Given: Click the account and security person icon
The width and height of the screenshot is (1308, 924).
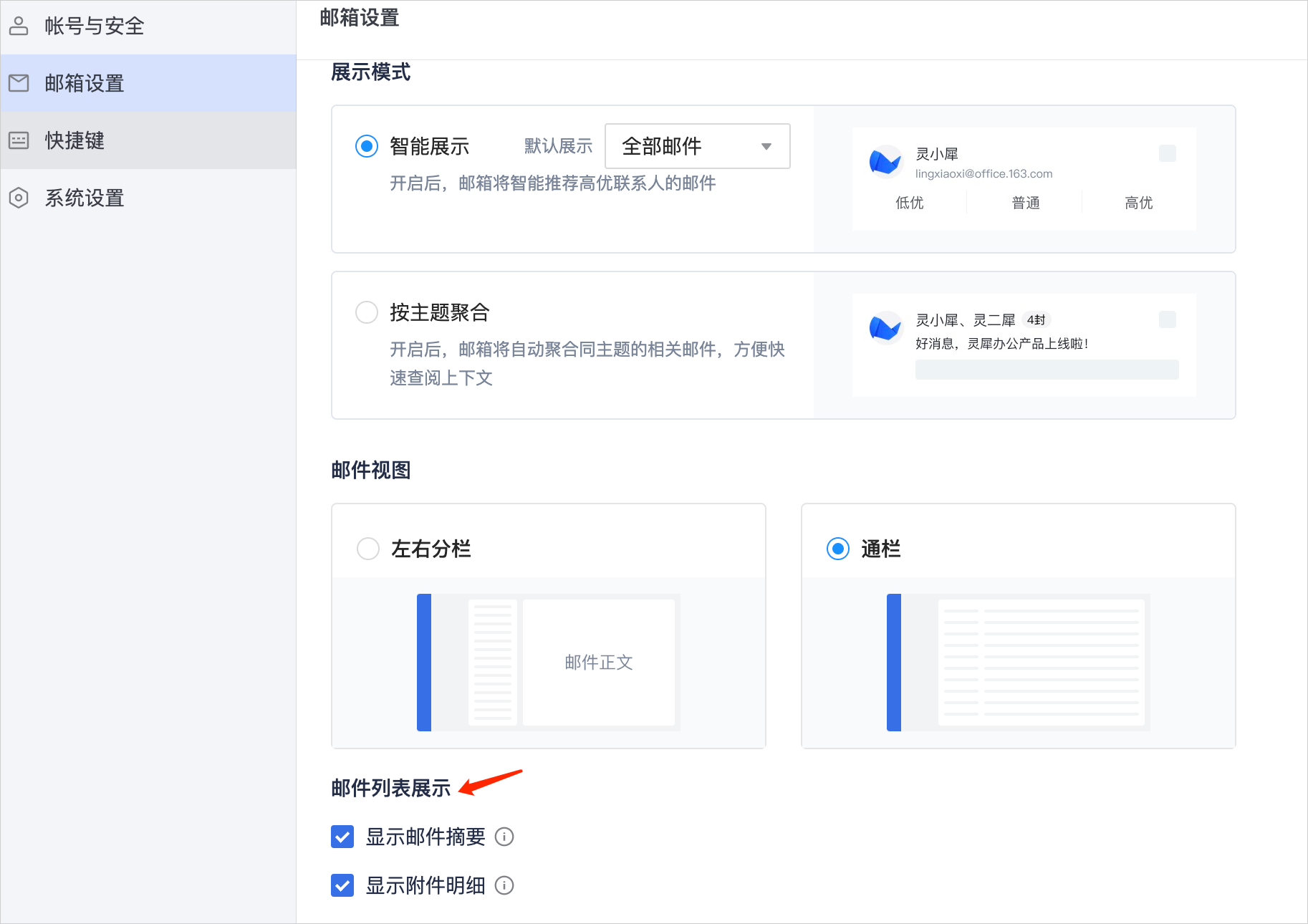Looking at the screenshot, I should (x=19, y=26).
